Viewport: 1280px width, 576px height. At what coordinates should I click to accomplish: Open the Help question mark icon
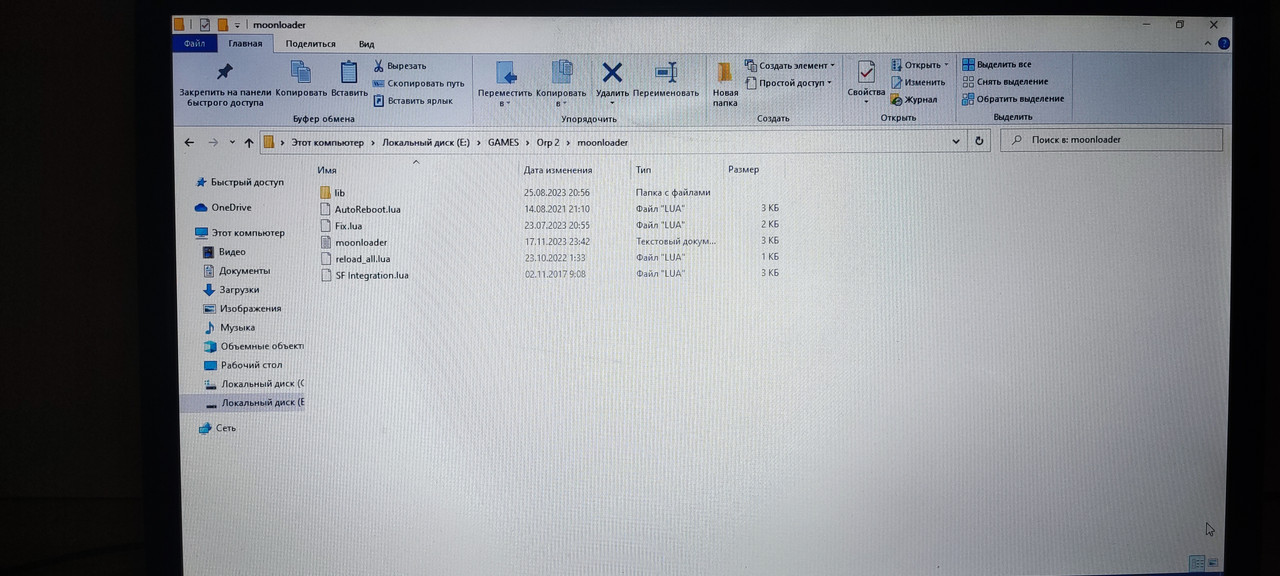click(x=1224, y=44)
